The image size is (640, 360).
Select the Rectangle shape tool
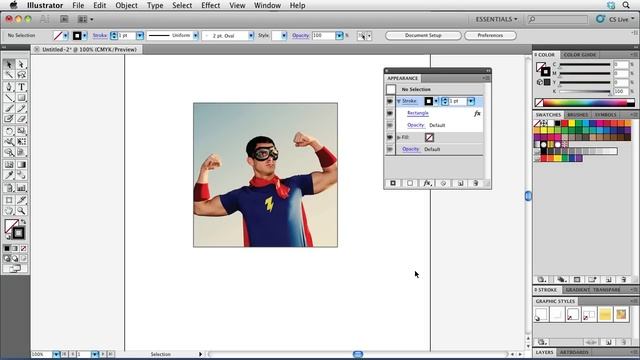[21, 98]
